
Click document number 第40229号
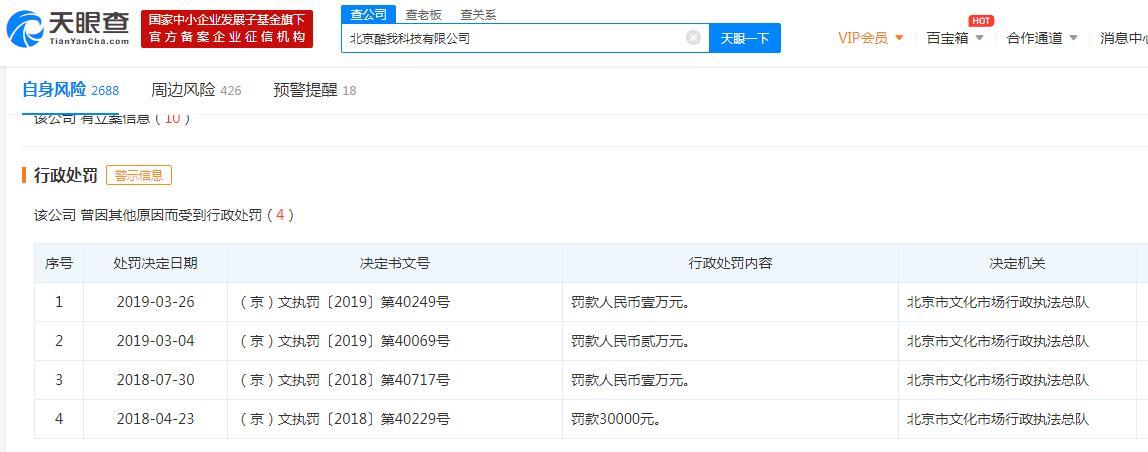pyautogui.click(x=415, y=419)
